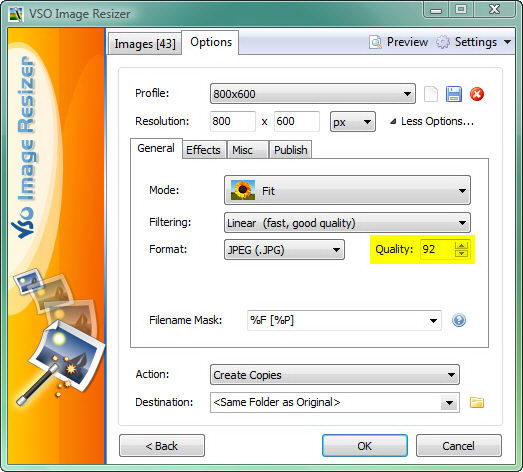Image resolution: width=523 pixels, height=472 pixels.
Task: Switch to the Effects tab
Action: pyautogui.click(x=203, y=150)
